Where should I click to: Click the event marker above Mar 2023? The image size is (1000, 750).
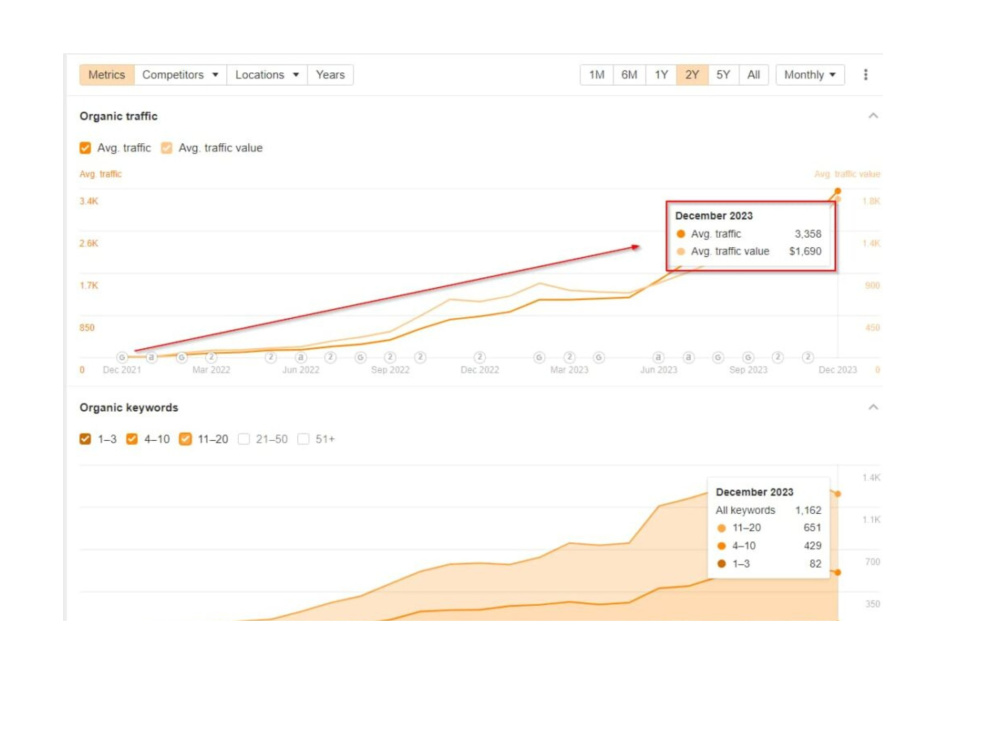570,357
